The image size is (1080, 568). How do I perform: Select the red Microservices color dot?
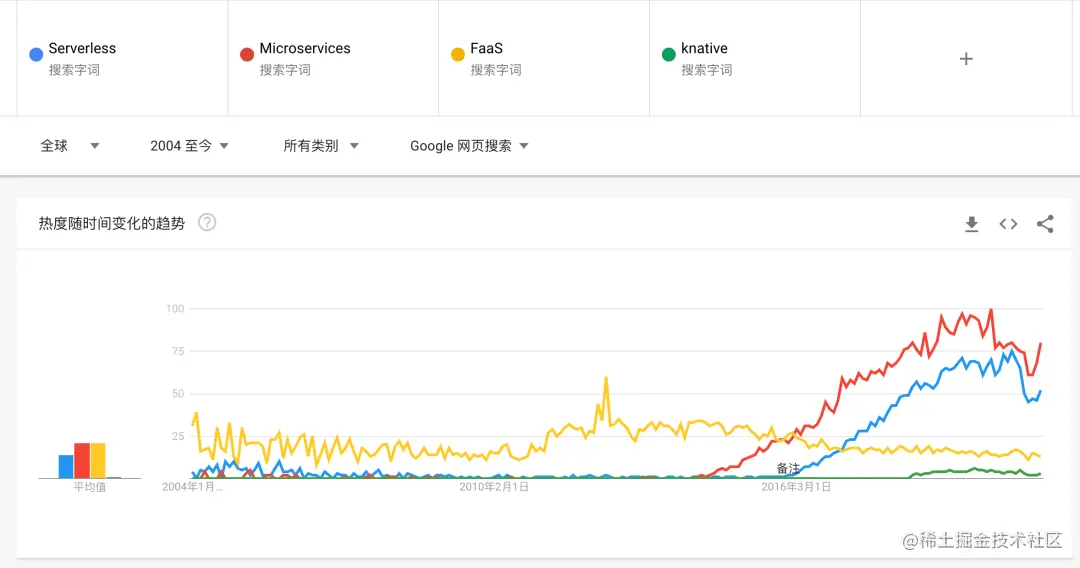tap(247, 54)
